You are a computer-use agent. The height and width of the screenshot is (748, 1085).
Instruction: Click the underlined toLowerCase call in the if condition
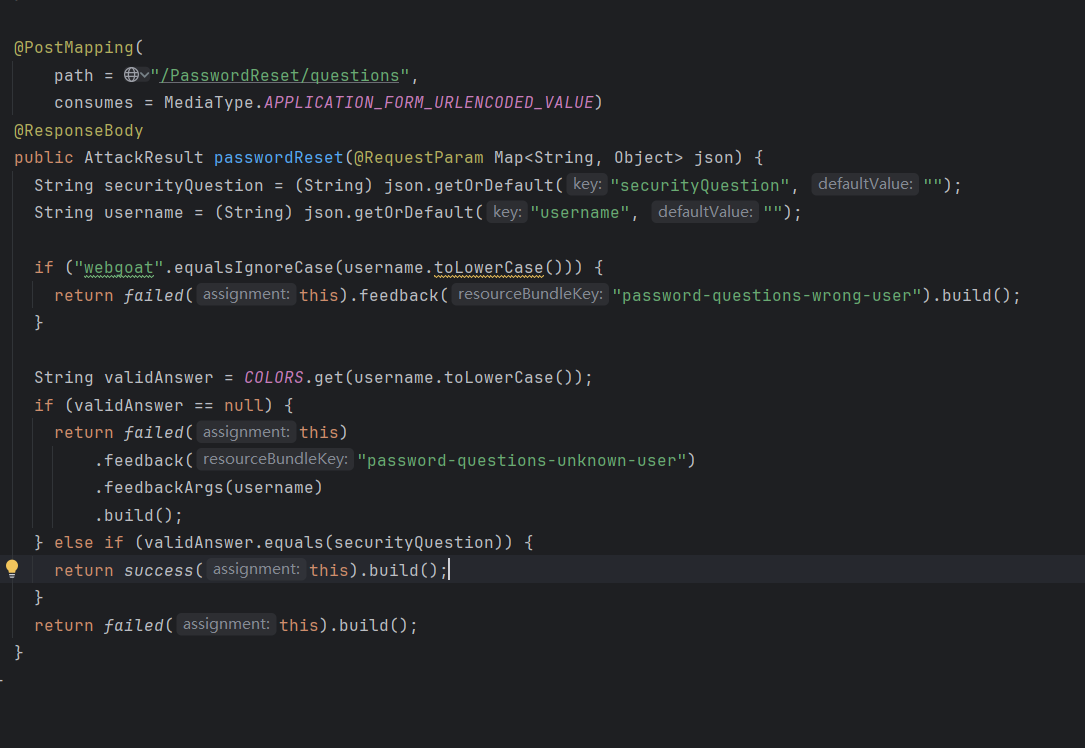pyautogui.click(x=489, y=268)
